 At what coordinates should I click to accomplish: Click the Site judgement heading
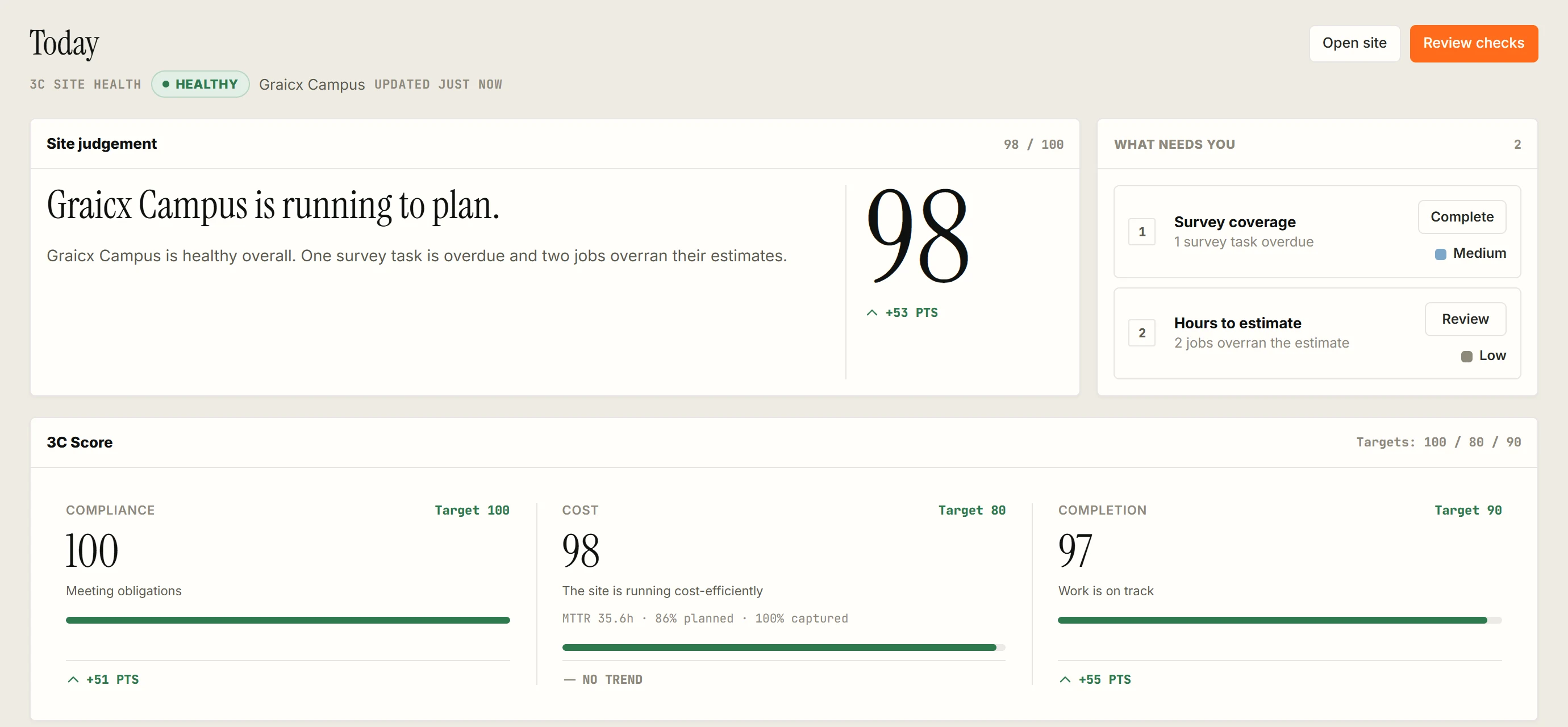click(102, 144)
